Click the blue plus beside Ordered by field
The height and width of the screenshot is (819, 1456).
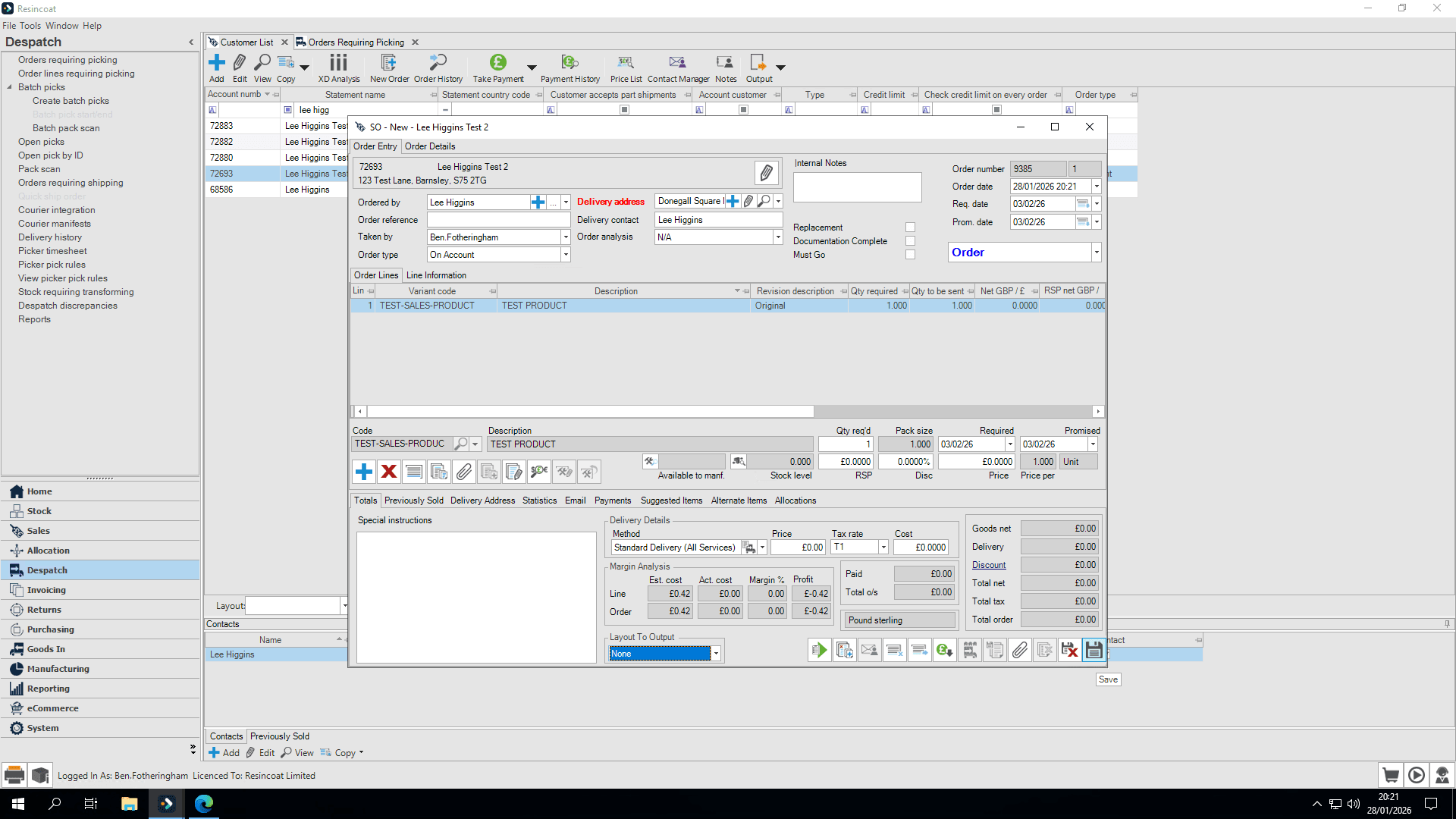(x=538, y=202)
